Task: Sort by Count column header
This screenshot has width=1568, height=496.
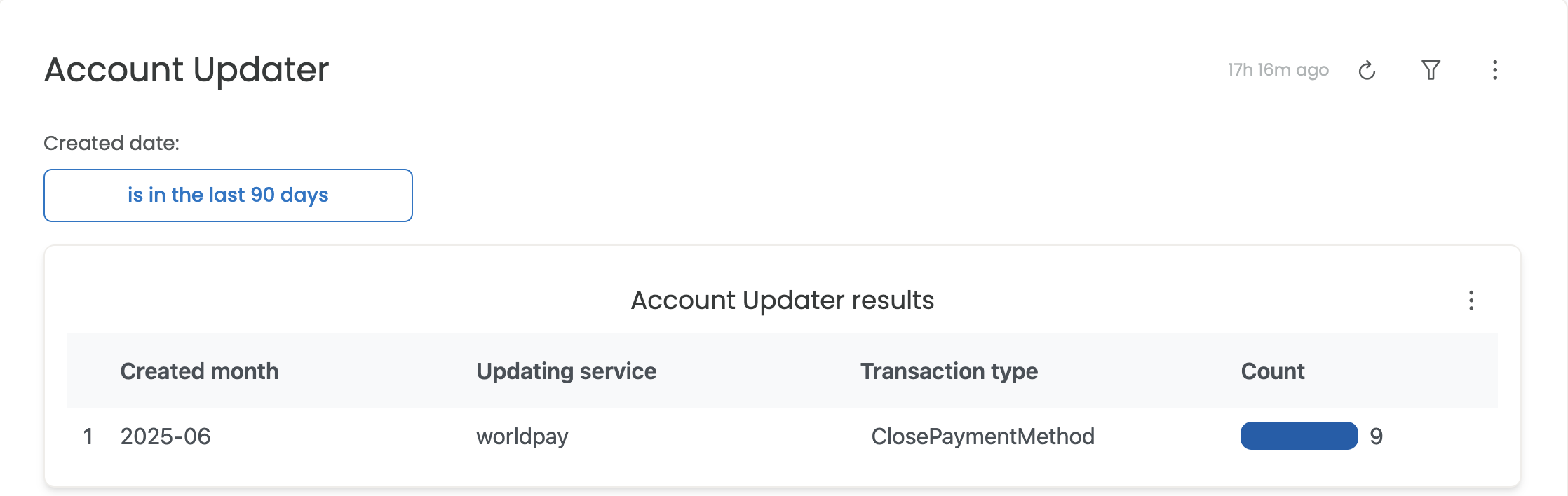Action: [x=1273, y=371]
